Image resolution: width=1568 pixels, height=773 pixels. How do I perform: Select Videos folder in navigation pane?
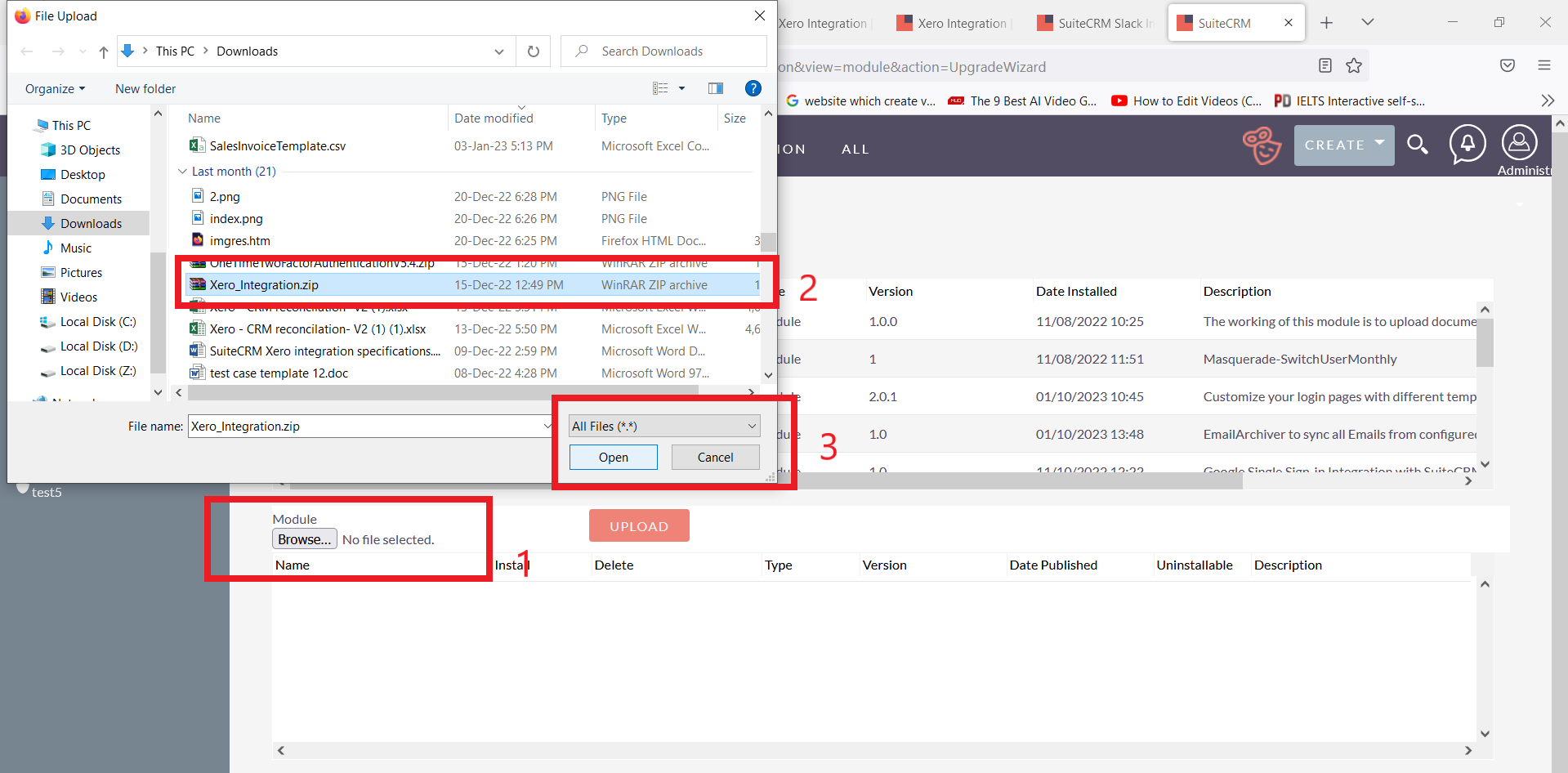pyautogui.click(x=78, y=297)
